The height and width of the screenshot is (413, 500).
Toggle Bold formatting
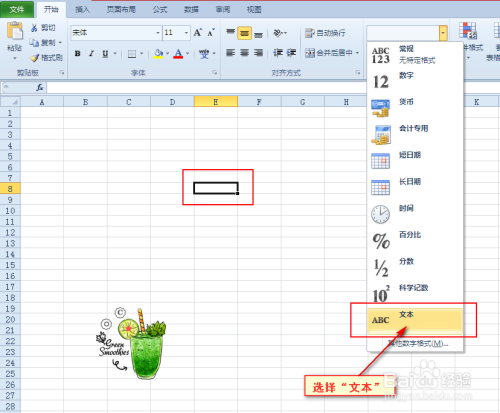pyautogui.click(x=77, y=53)
